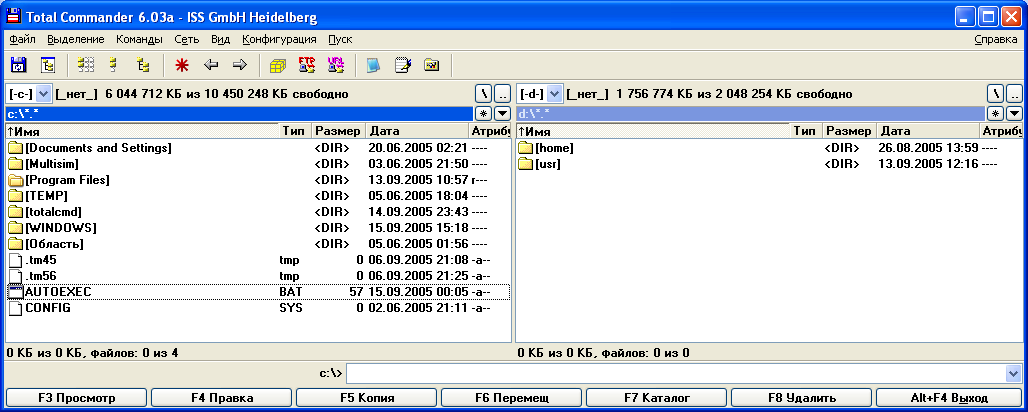Click the folder icon of [usr]
Image resolution: width=1028 pixels, height=412 pixels.
point(526,164)
